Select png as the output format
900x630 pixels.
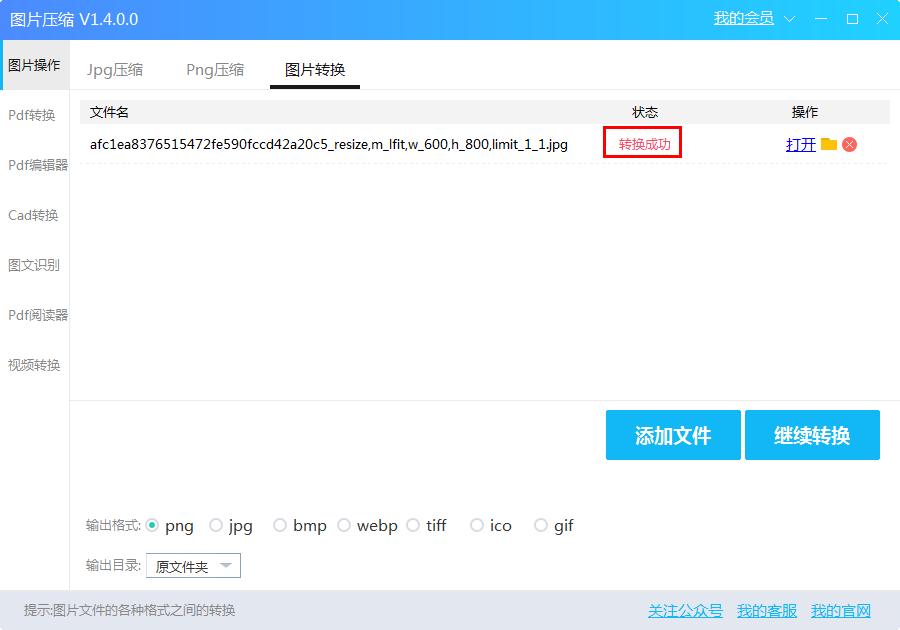152,525
